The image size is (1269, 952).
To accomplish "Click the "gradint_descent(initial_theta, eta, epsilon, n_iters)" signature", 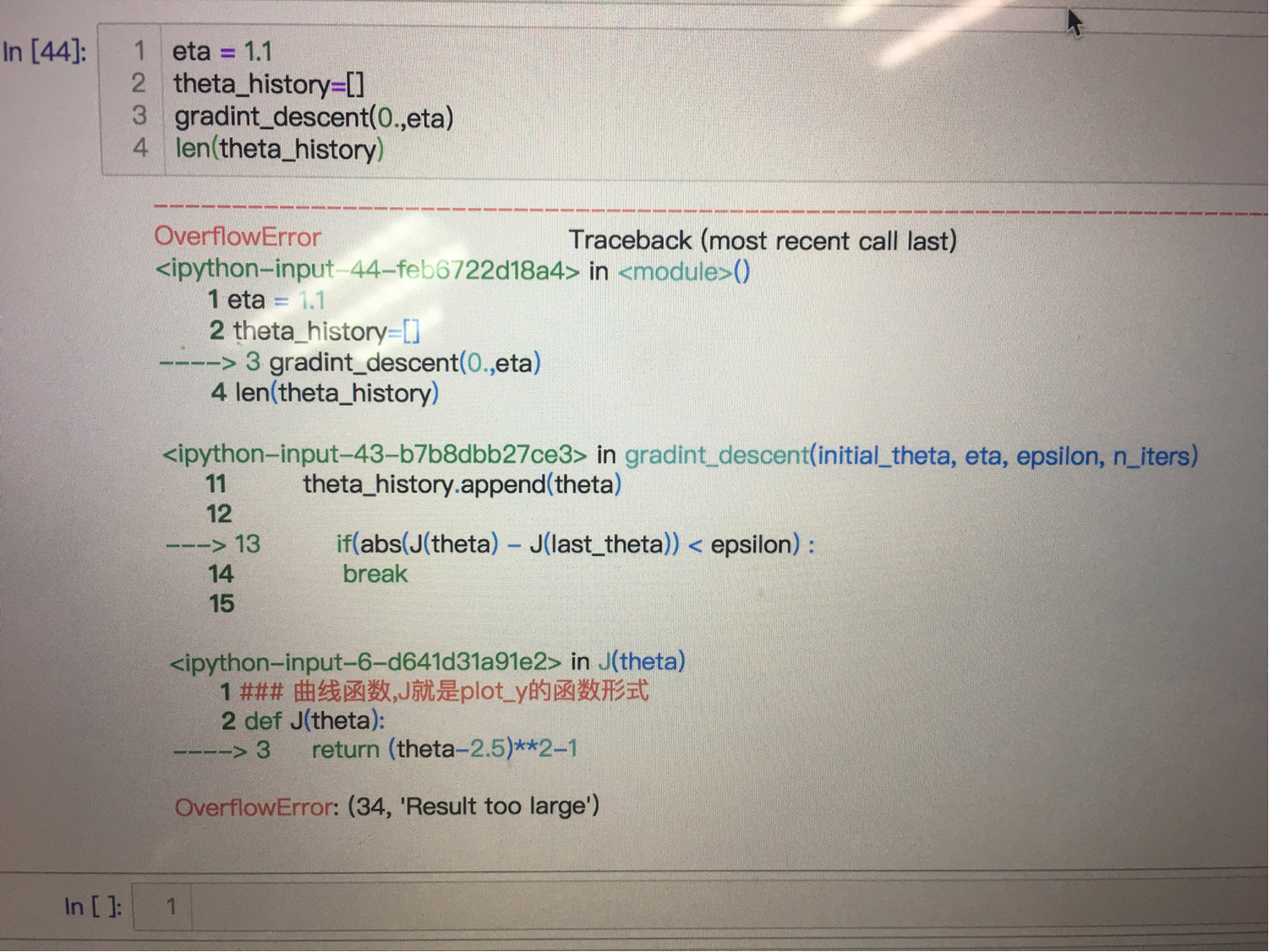I will coord(911,456).
